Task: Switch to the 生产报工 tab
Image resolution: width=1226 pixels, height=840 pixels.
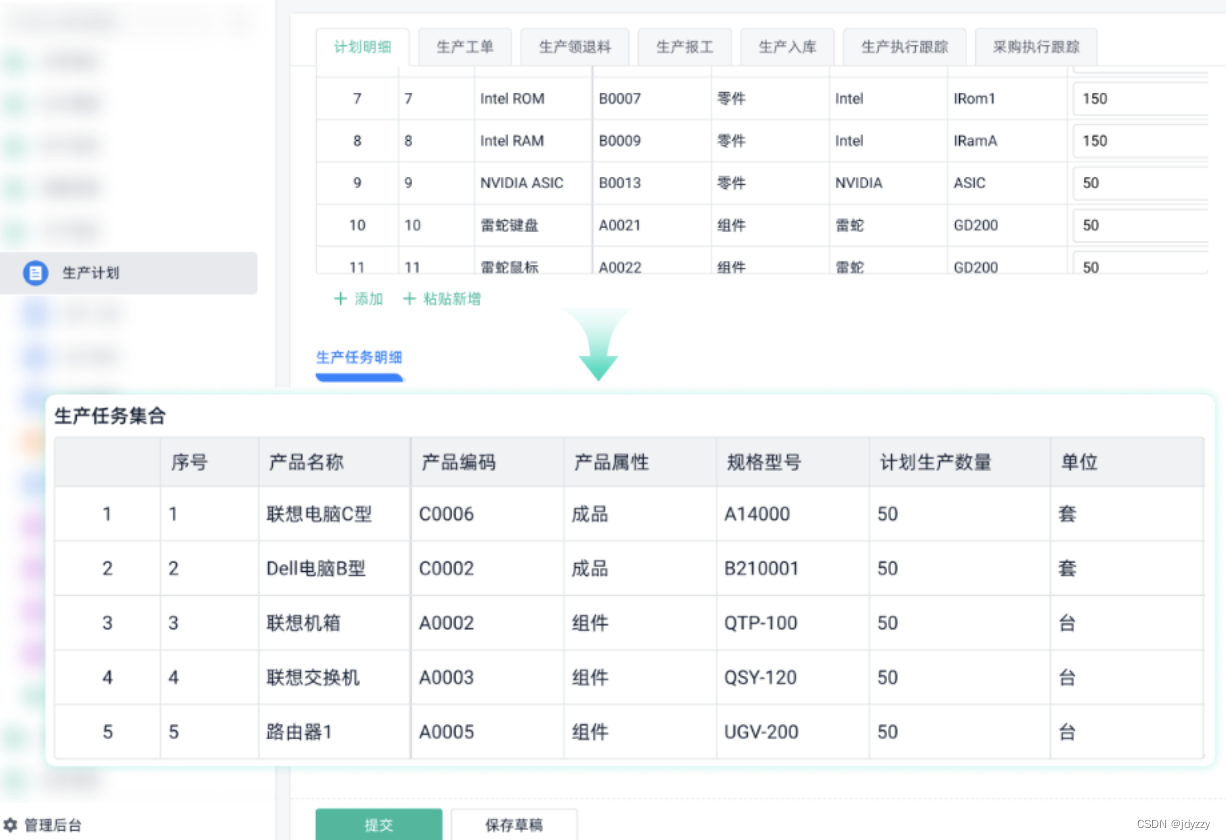Action: 685,47
